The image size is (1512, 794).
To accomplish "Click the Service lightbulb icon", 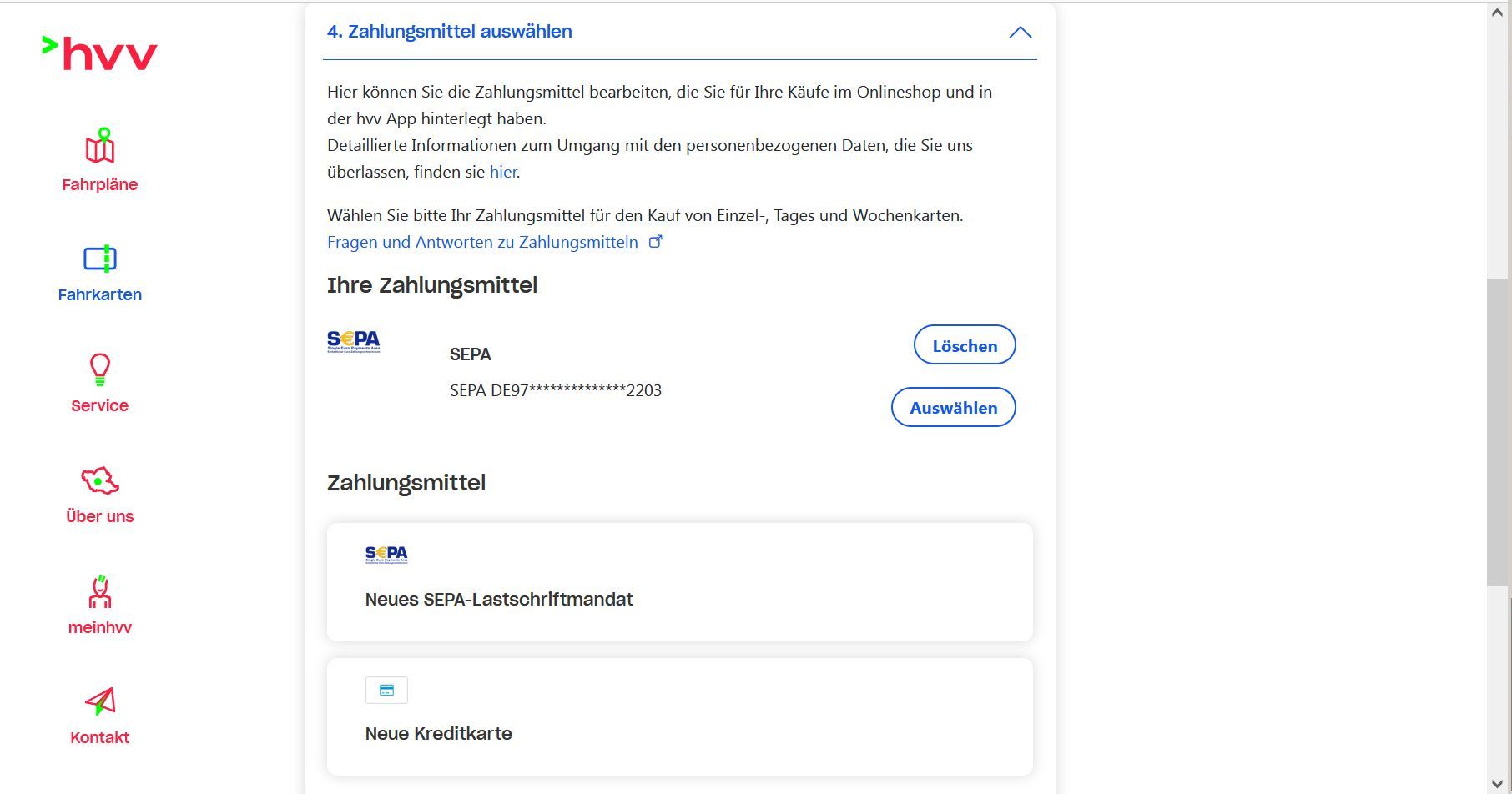I will coord(100,369).
